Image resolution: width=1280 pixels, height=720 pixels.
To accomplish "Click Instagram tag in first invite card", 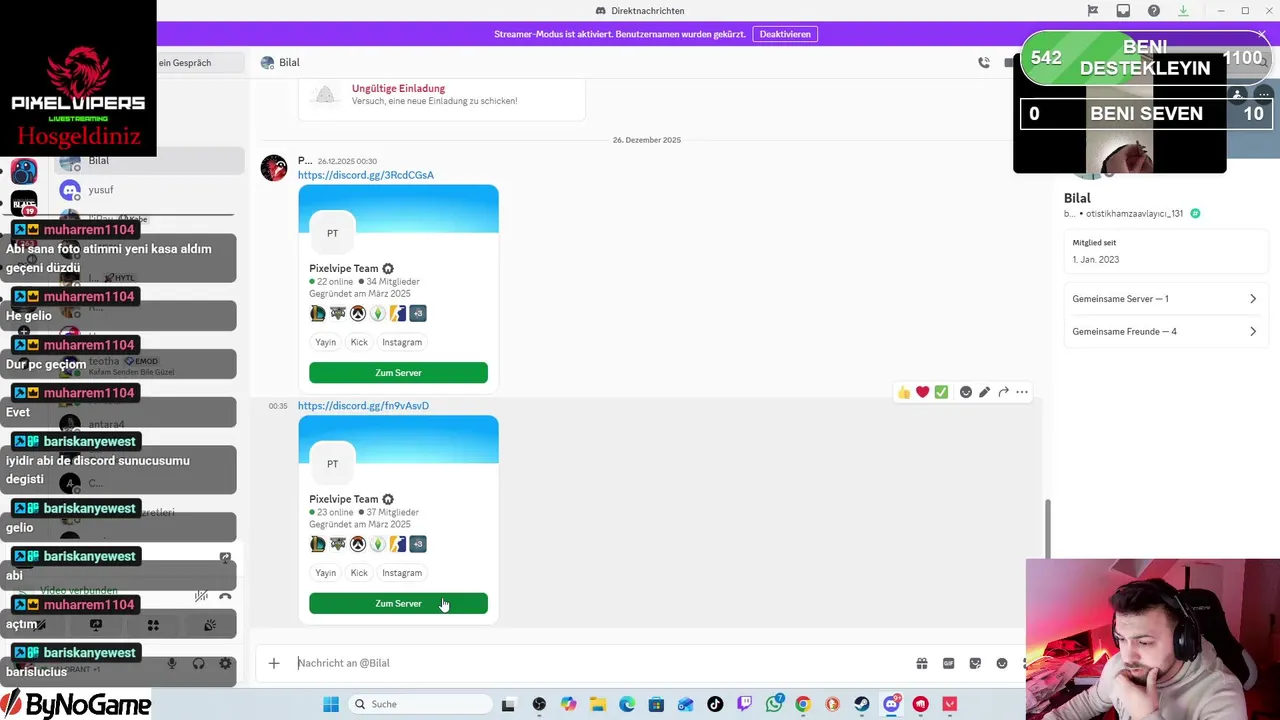I will 402,342.
